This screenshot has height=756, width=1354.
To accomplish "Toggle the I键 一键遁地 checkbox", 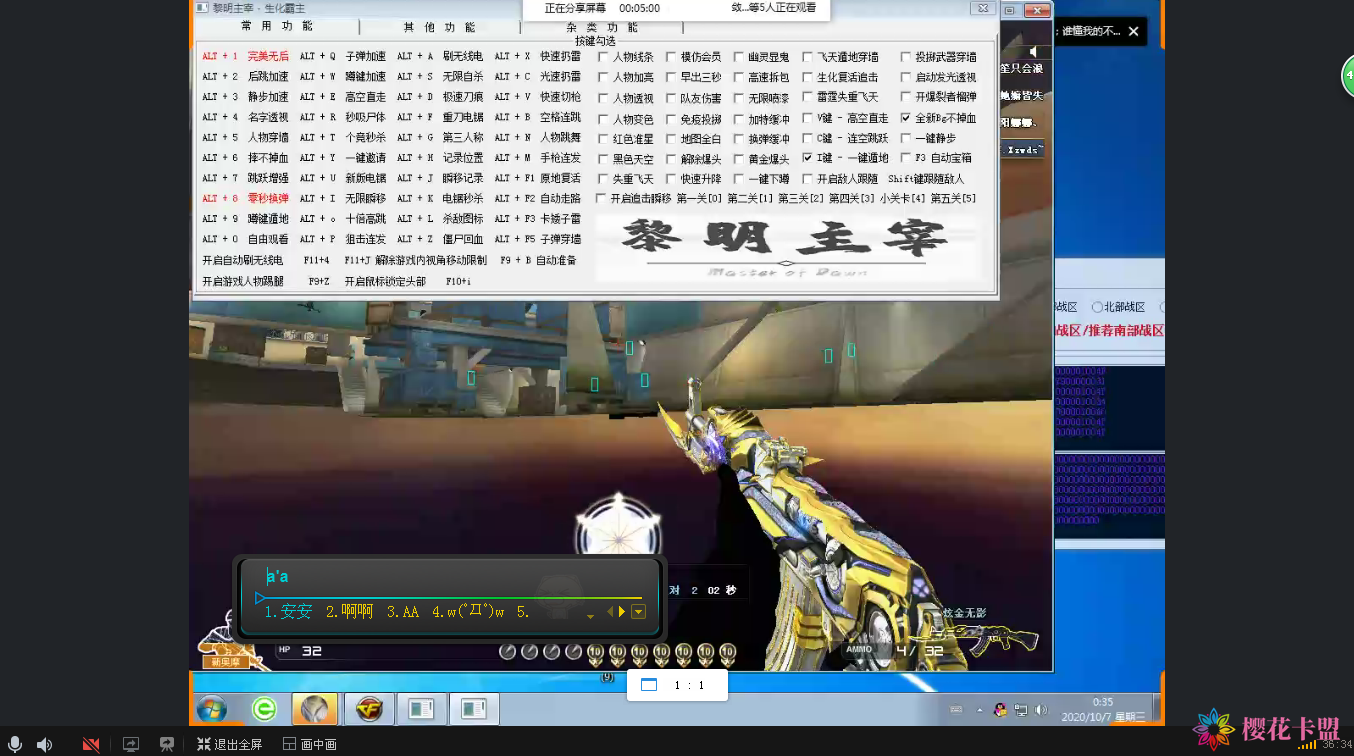I will click(807, 158).
